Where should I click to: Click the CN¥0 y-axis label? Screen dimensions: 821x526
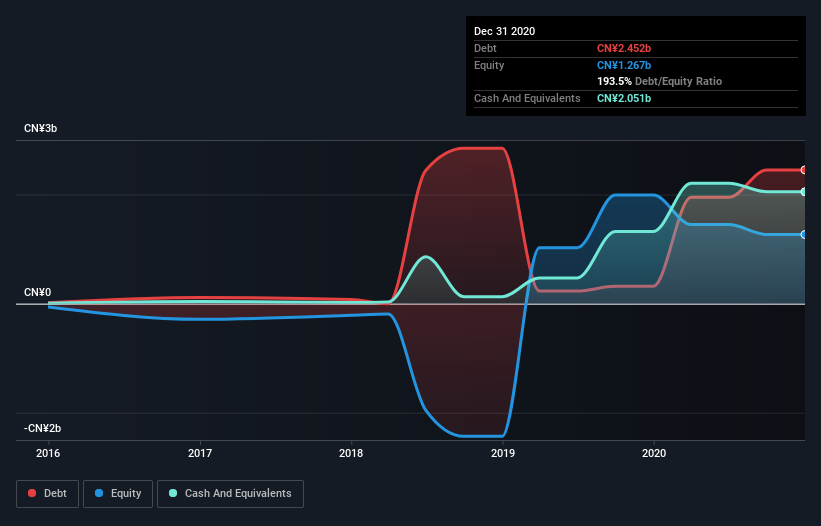pyautogui.click(x=37, y=292)
